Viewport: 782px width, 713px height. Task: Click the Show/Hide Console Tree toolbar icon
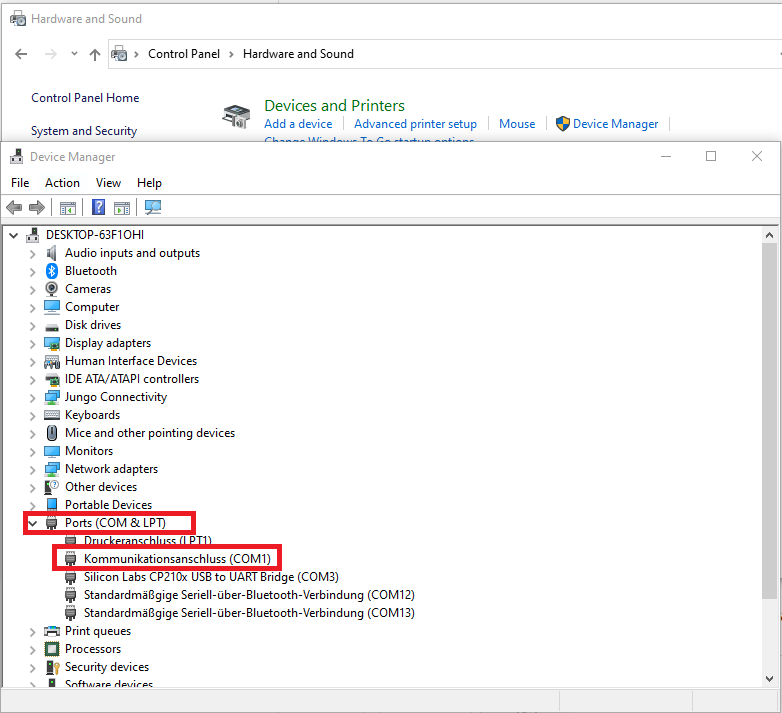pyautogui.click(x=68, y=208)
